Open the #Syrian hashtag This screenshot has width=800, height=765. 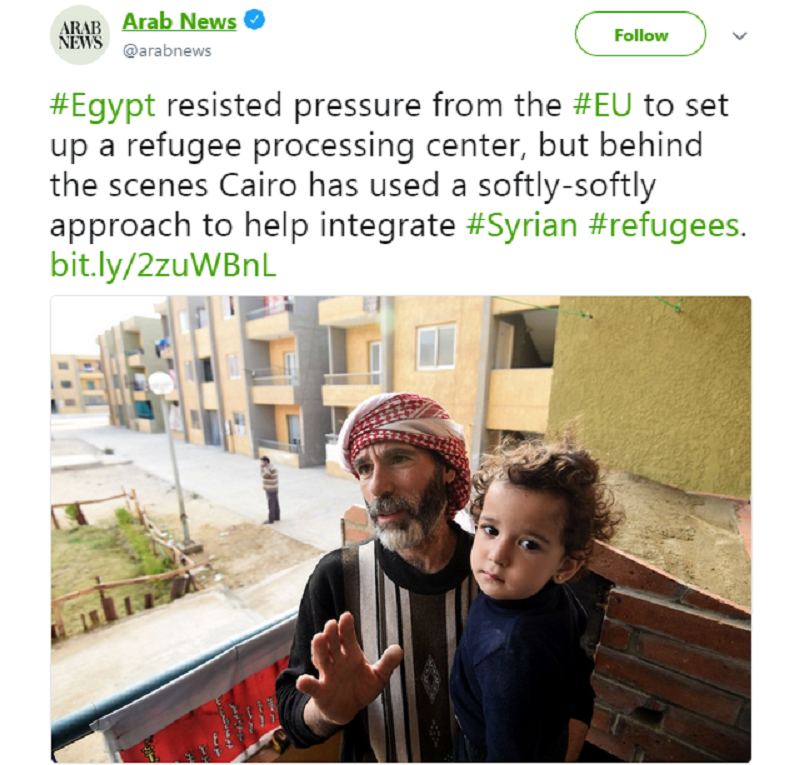tap(521, 226)
